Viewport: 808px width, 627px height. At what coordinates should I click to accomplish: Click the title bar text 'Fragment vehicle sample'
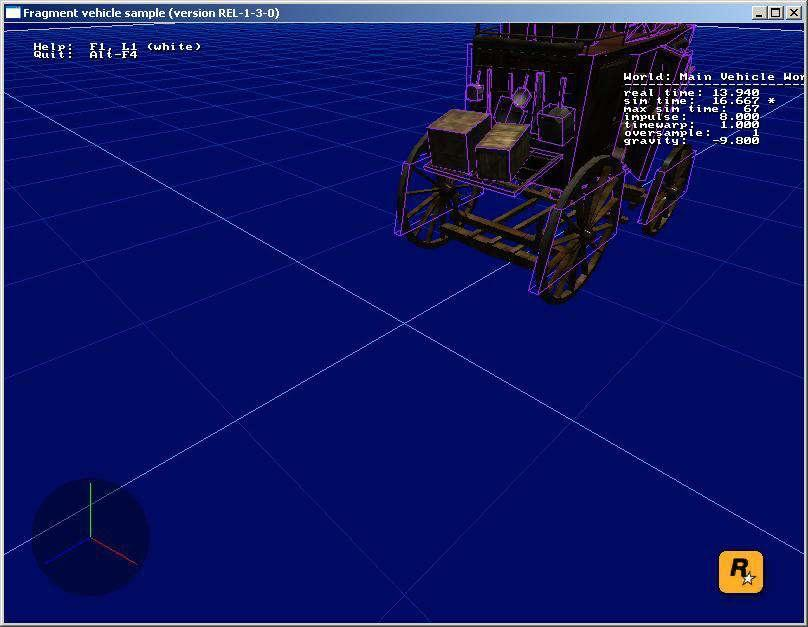[x=94, y=13]
